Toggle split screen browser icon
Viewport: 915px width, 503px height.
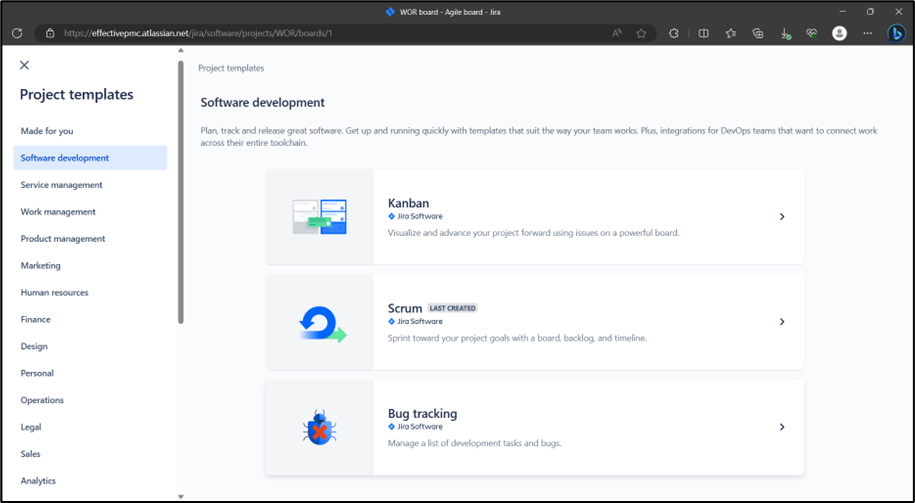pyautogui.click(x=704, y=33)
